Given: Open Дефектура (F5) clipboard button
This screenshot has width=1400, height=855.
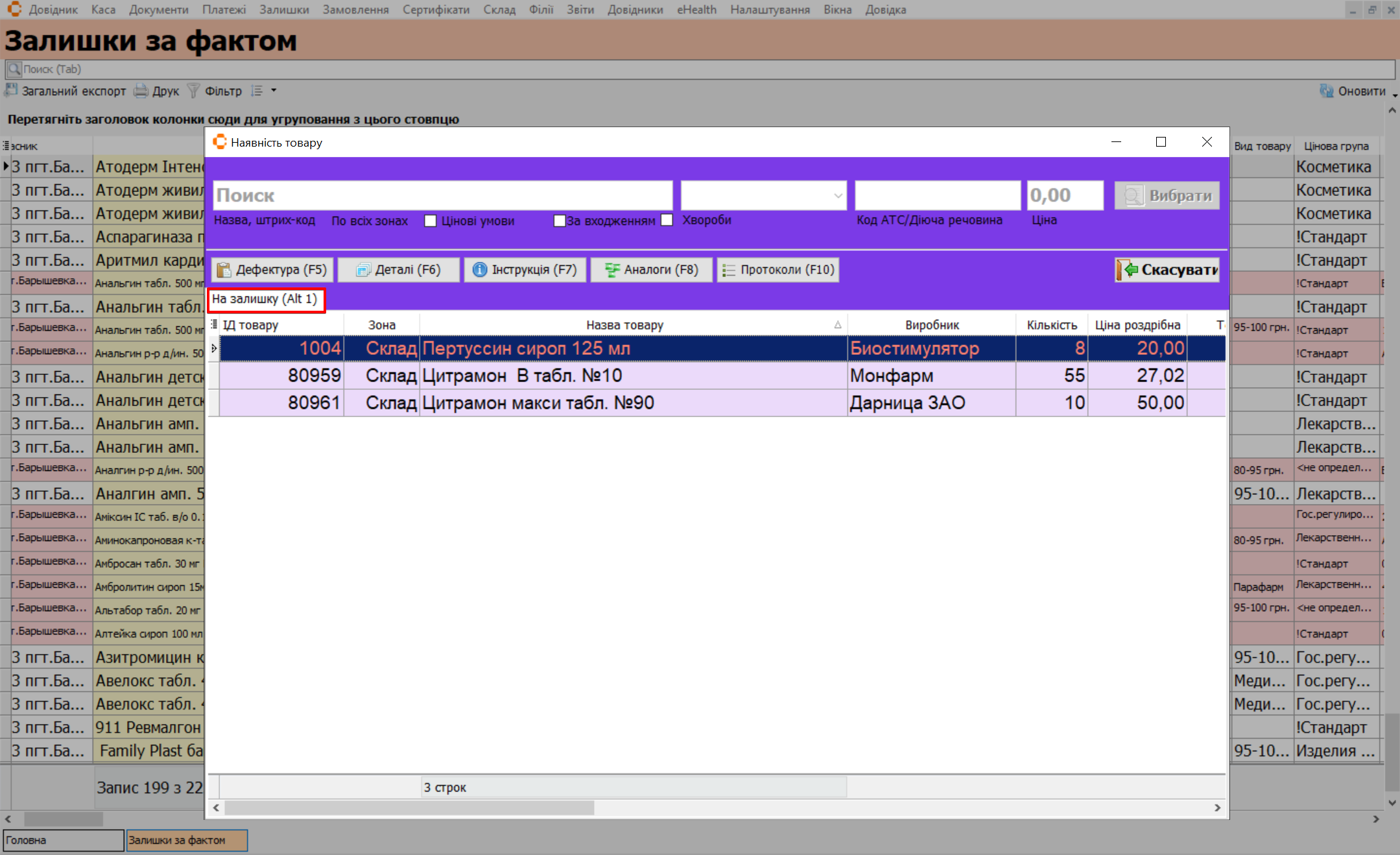Looking at the screenshot, I should tap(272, 270).
